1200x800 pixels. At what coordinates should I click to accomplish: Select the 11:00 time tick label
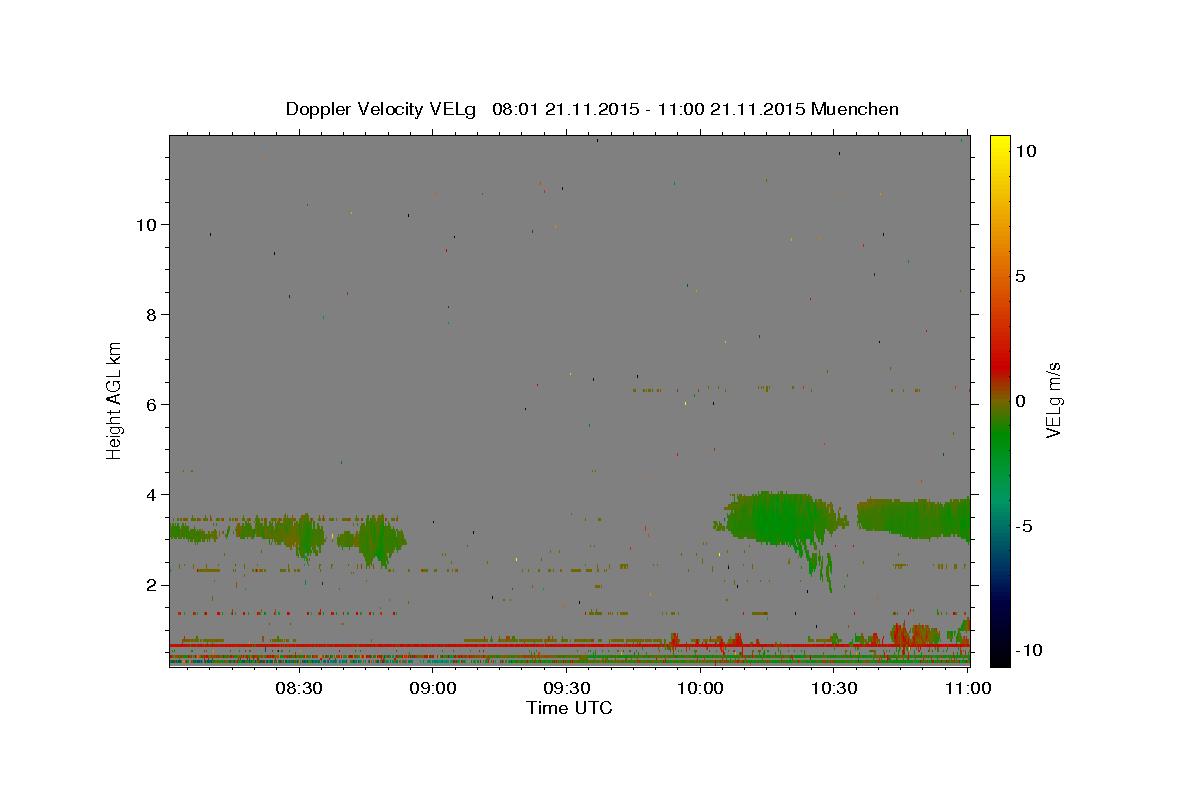968,688
